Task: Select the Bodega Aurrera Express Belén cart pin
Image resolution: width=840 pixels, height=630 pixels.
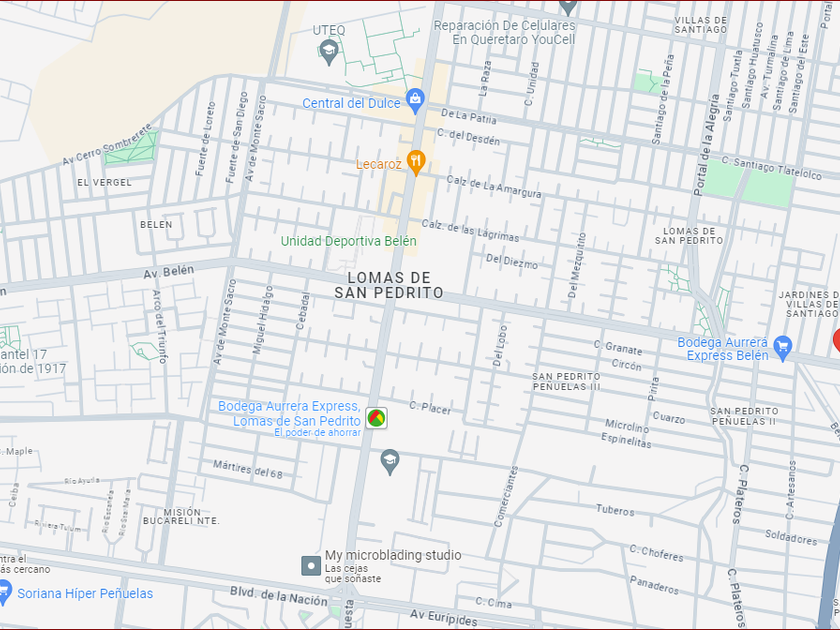Action: coord(783,348)
